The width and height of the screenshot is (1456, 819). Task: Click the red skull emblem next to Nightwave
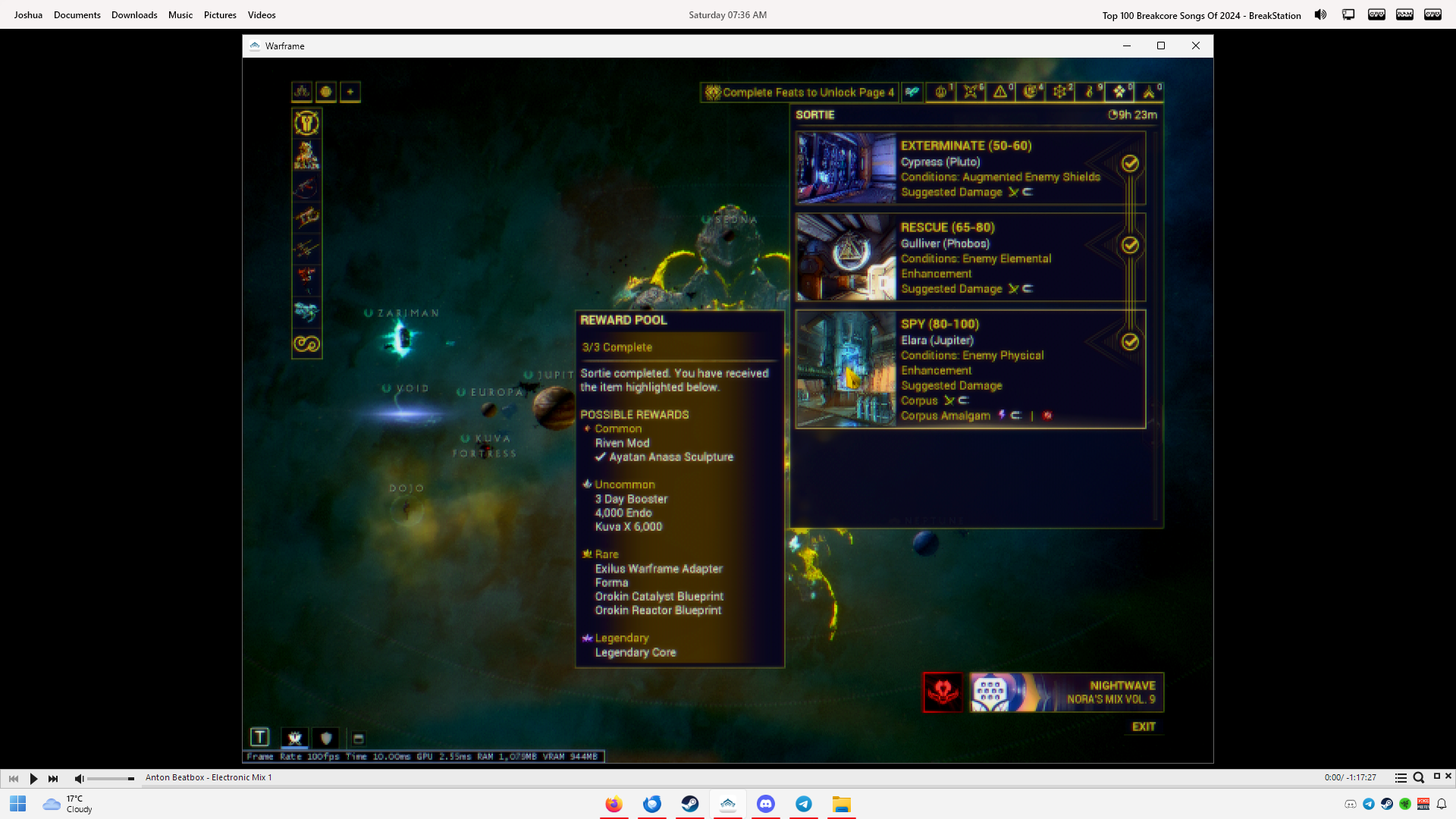943,692
